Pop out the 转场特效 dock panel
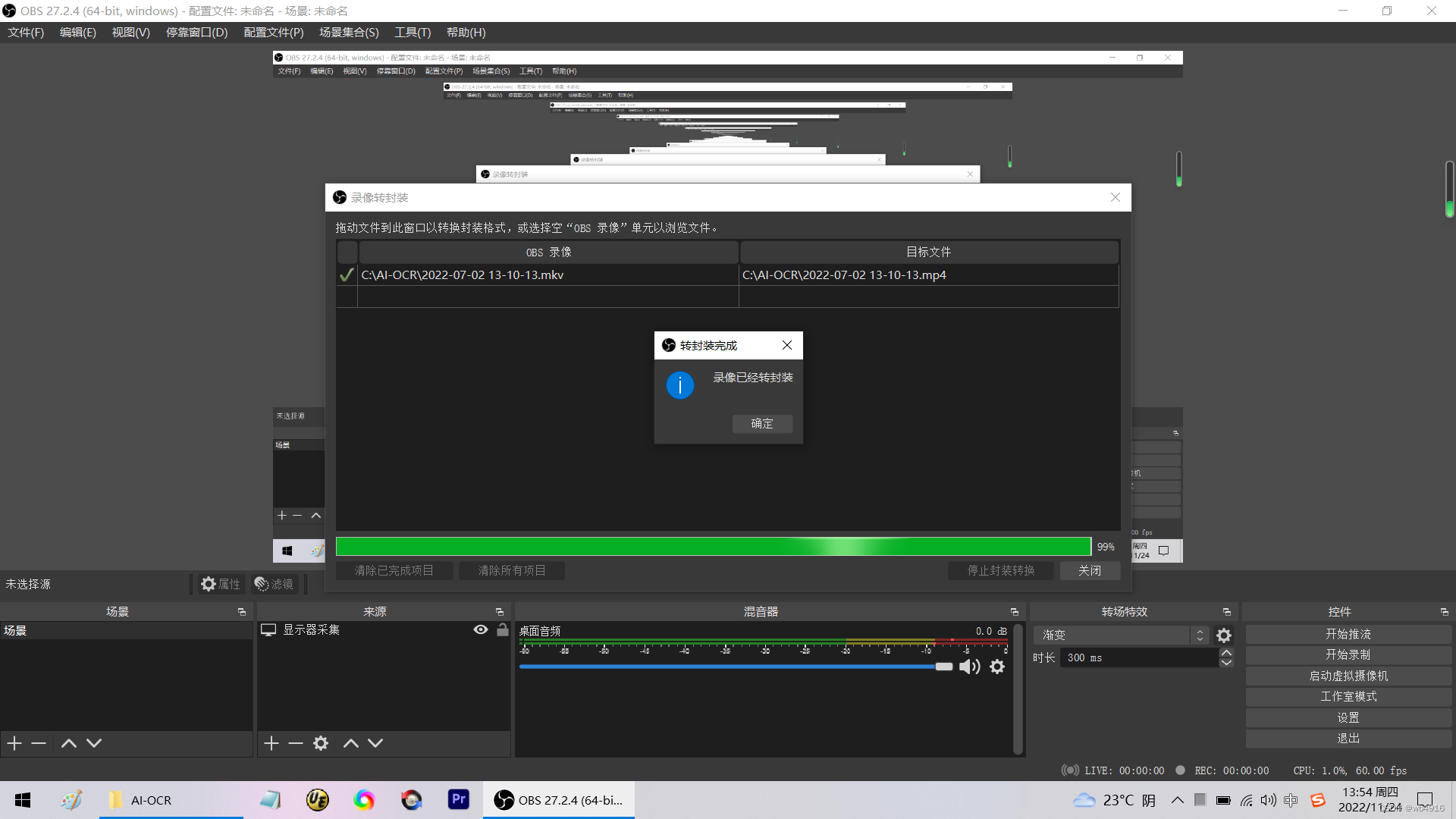This screenshot has width=1456, height=819. coord(1226,612)
